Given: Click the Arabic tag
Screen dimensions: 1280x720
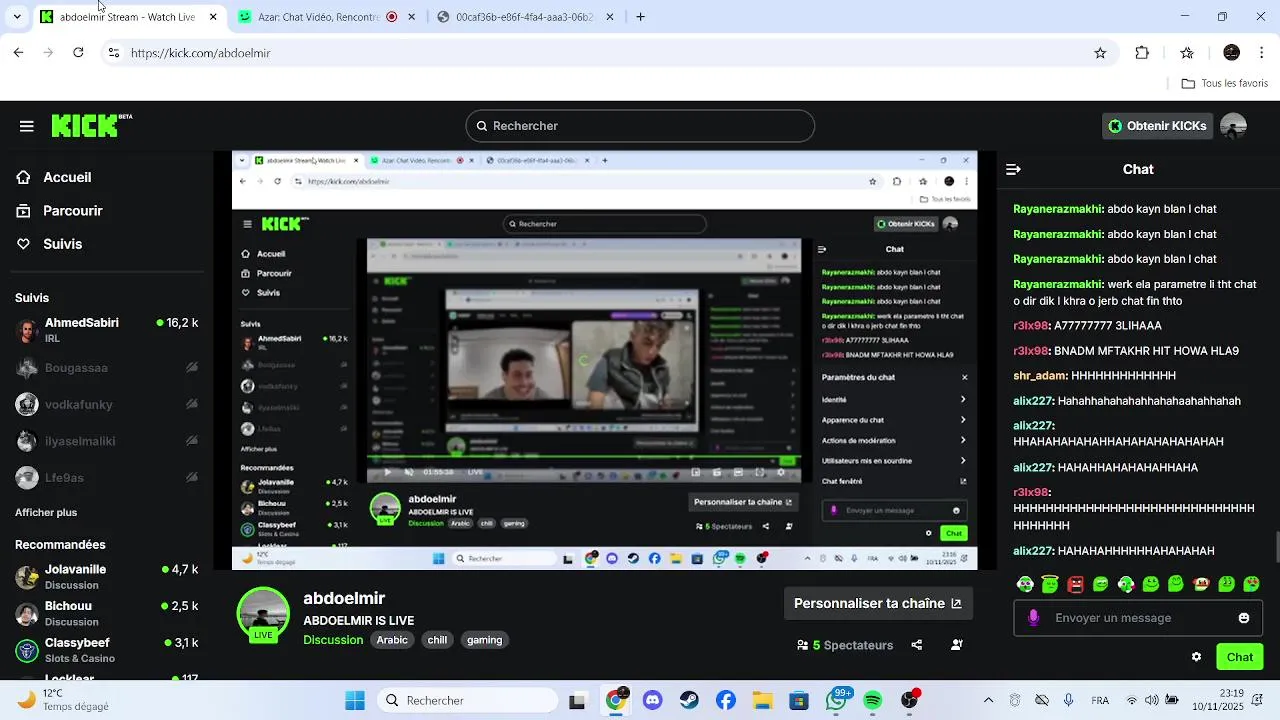Looking at the screenshot, I should pyautogui.click(x=392, y=640).
